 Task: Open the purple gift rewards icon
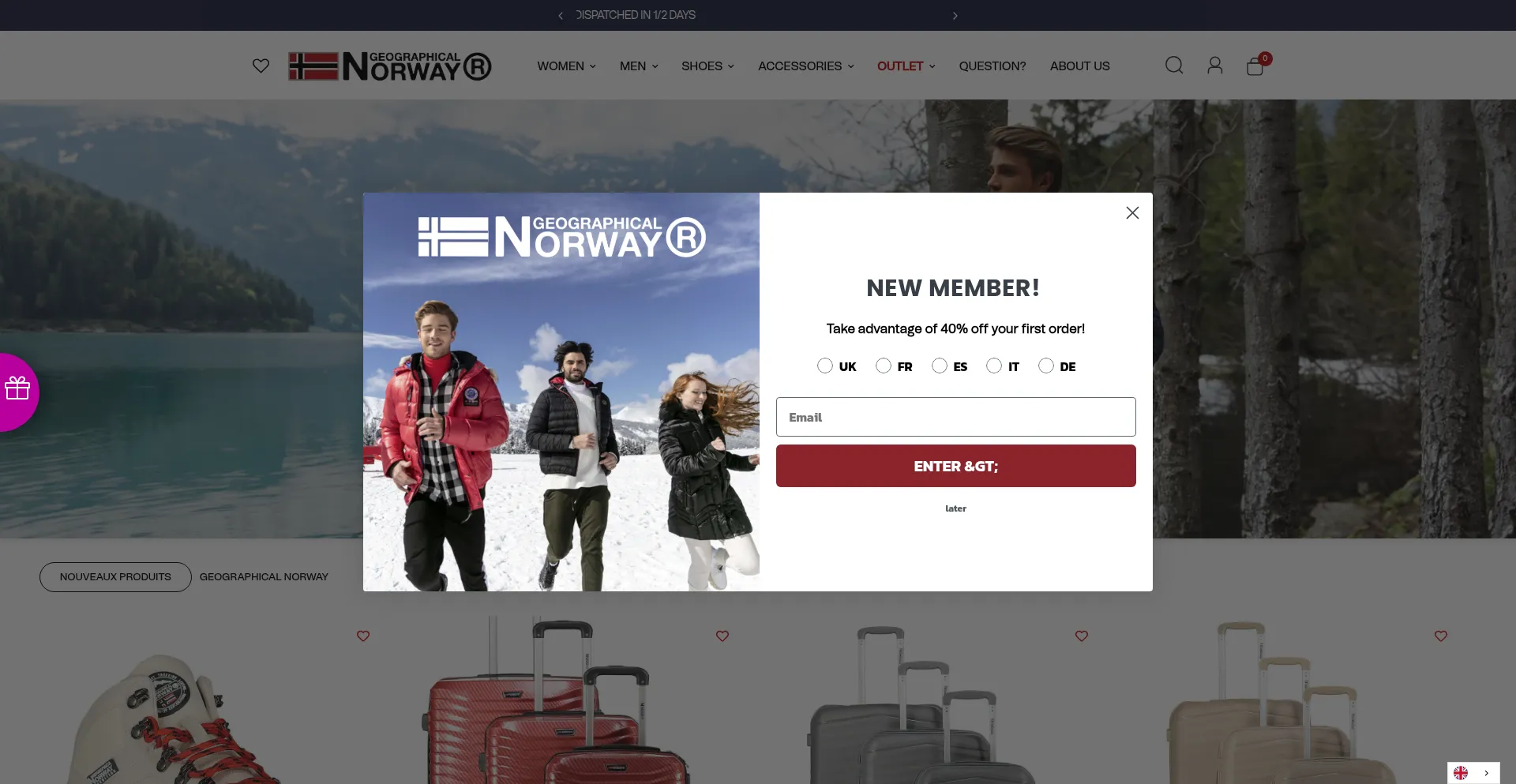[x=17, y=389]
